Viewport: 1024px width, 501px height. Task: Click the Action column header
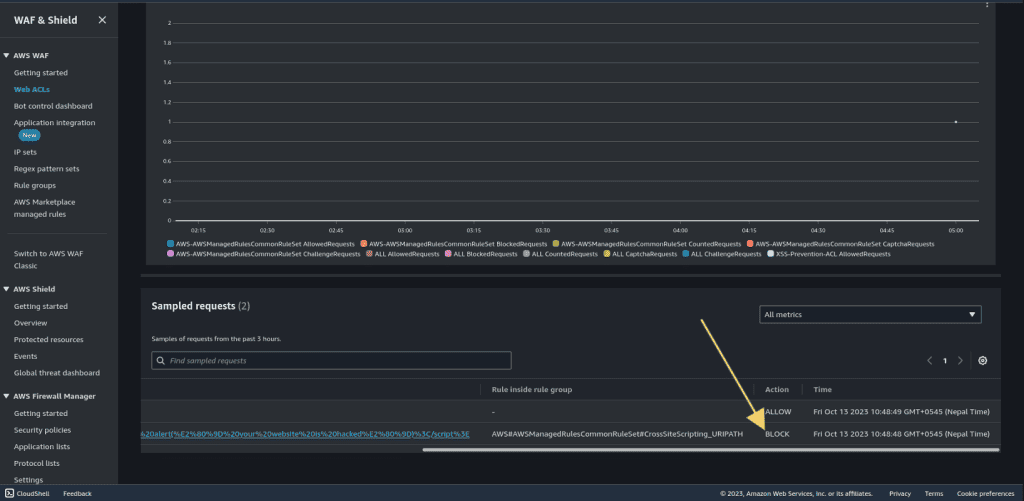click(776, 389)
